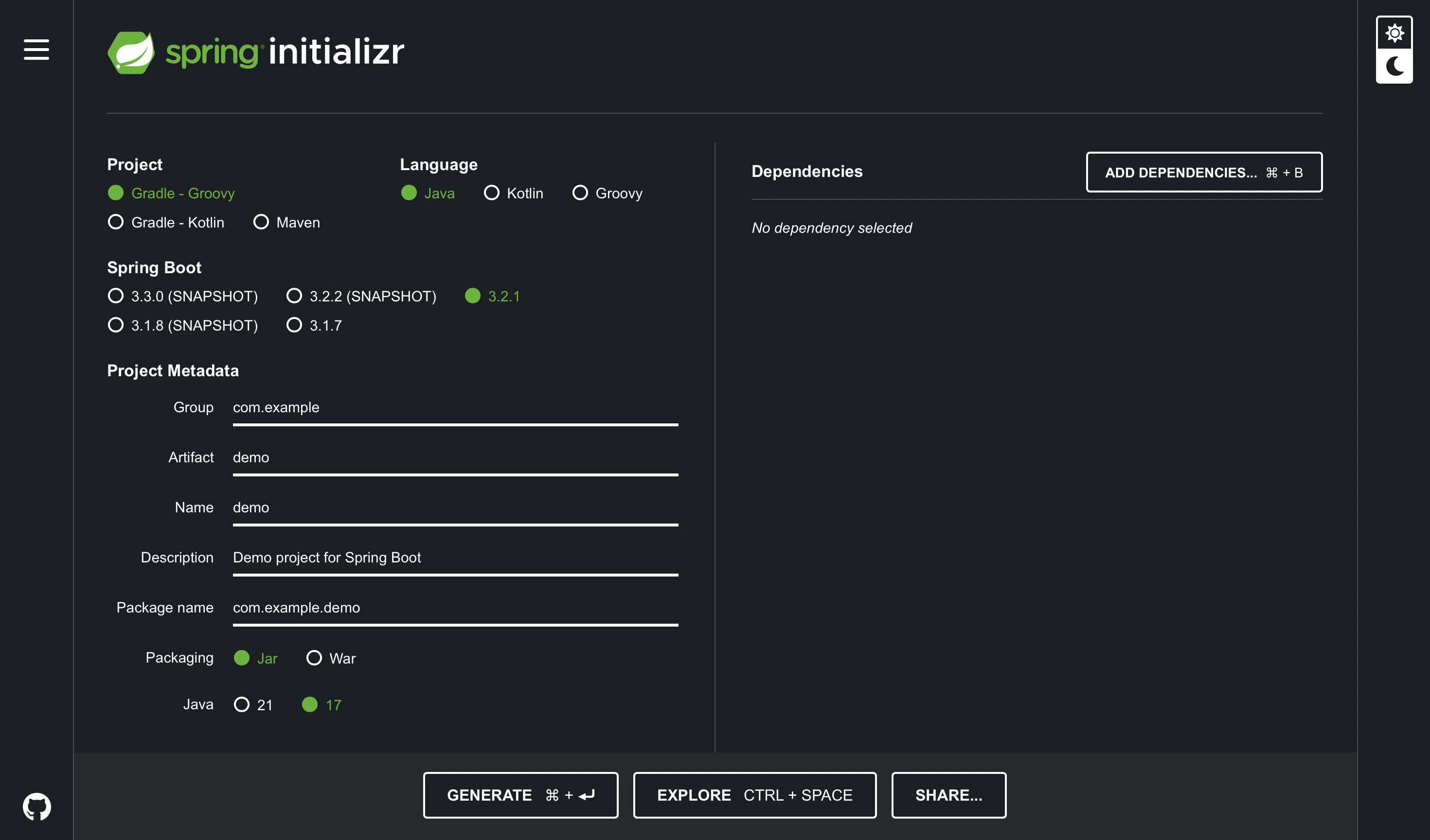Click the Generate project button

[520, 795]
